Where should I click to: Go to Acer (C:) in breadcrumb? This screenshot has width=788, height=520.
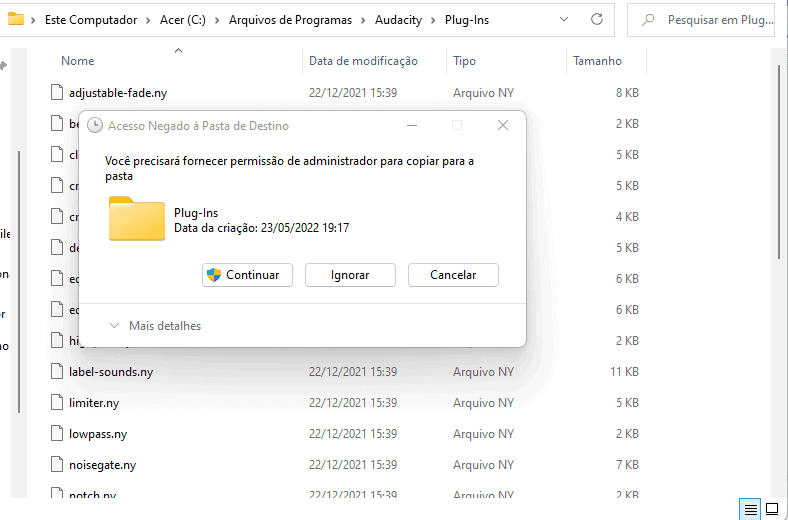click(x=183, y=20)
